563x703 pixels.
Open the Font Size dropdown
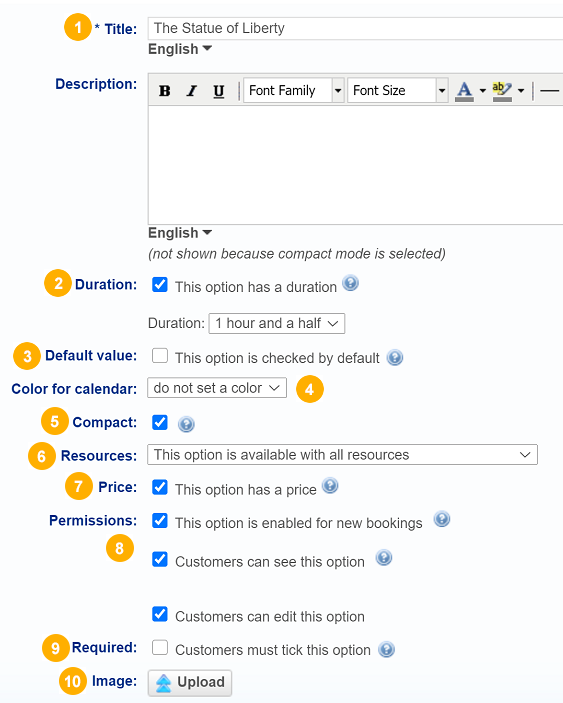click(x=398, y=91)
